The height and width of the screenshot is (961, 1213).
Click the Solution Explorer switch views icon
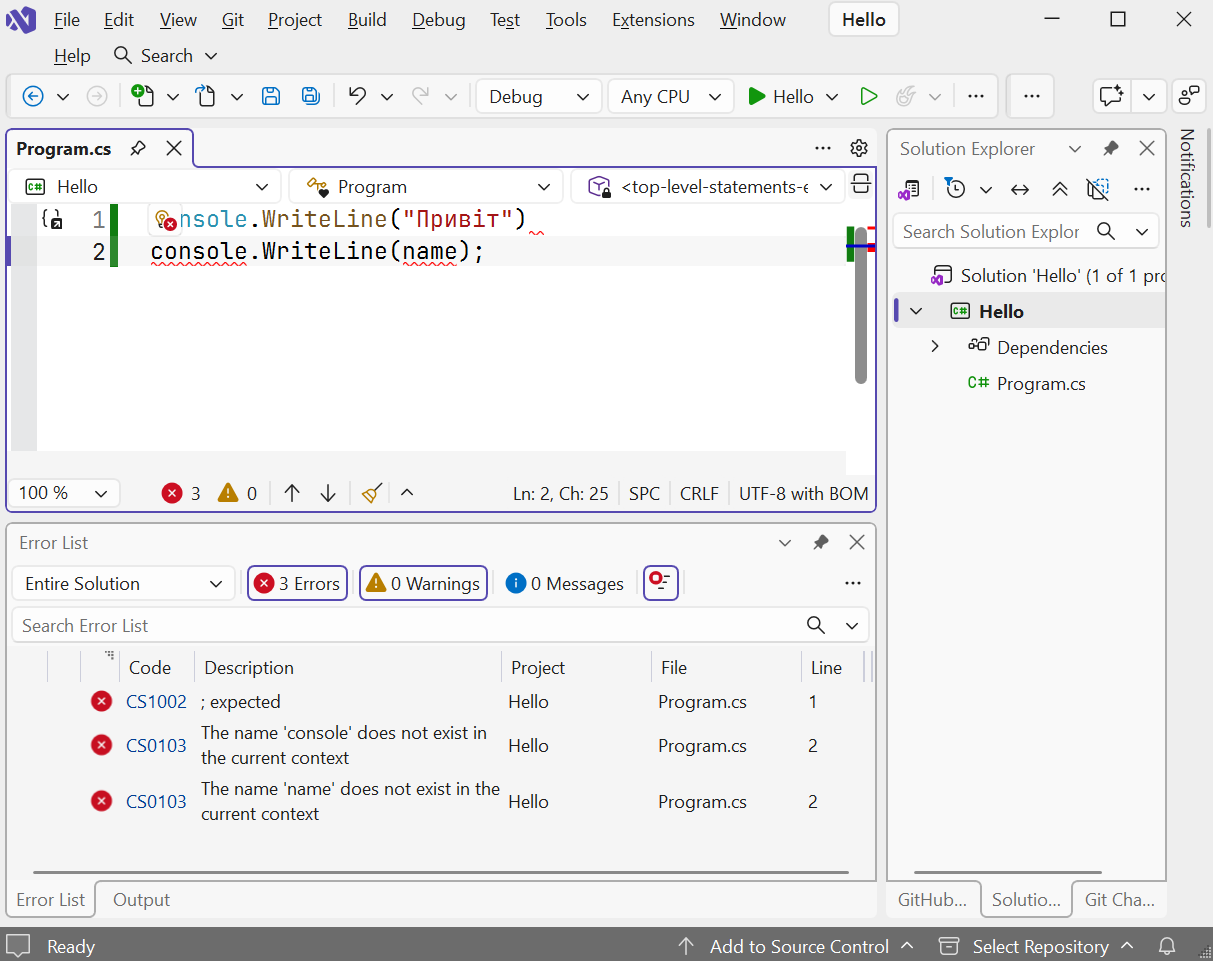(910, 189)
